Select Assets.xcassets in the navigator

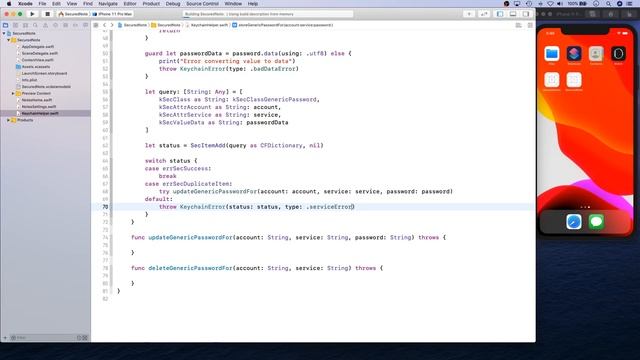[36, 67]
